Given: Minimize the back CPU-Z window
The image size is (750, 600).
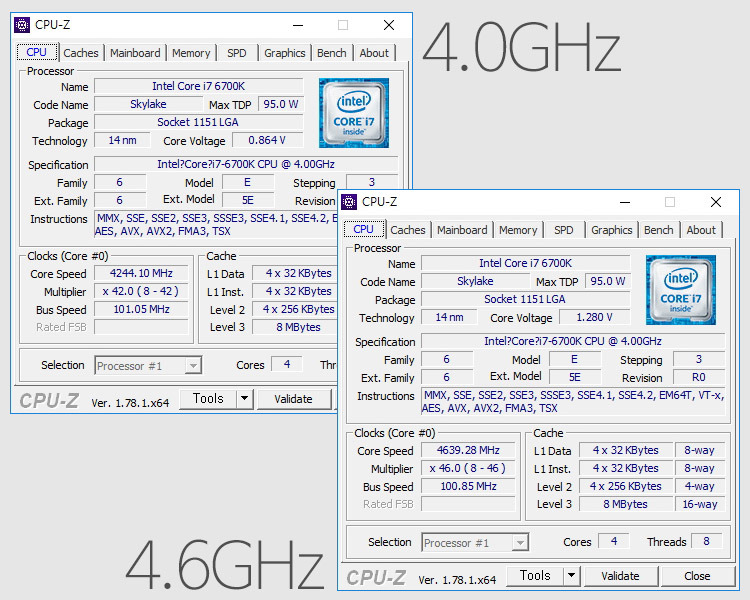Looking at the screenshot, I should coord(298,25).
